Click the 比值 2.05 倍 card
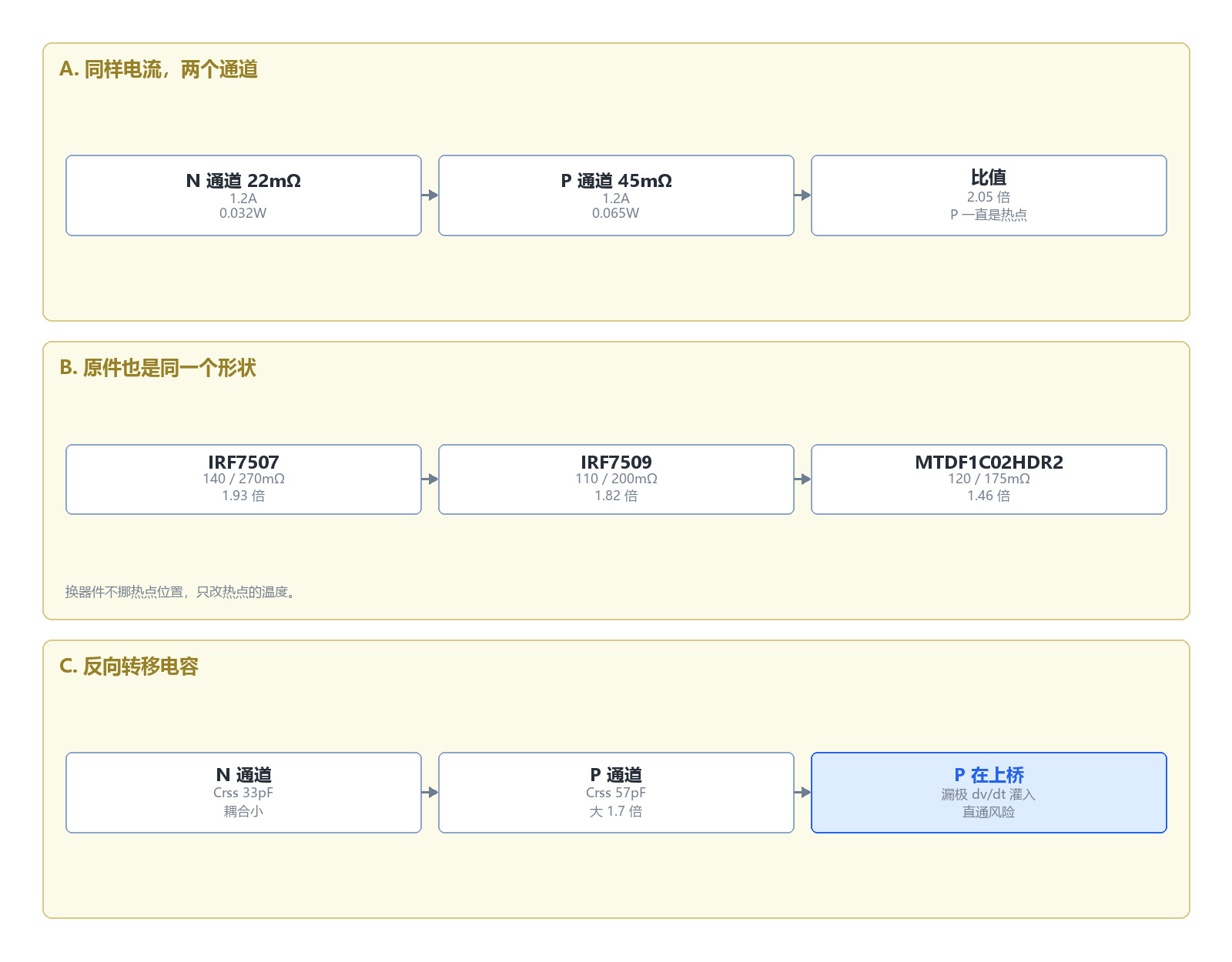 pos(989,195)
